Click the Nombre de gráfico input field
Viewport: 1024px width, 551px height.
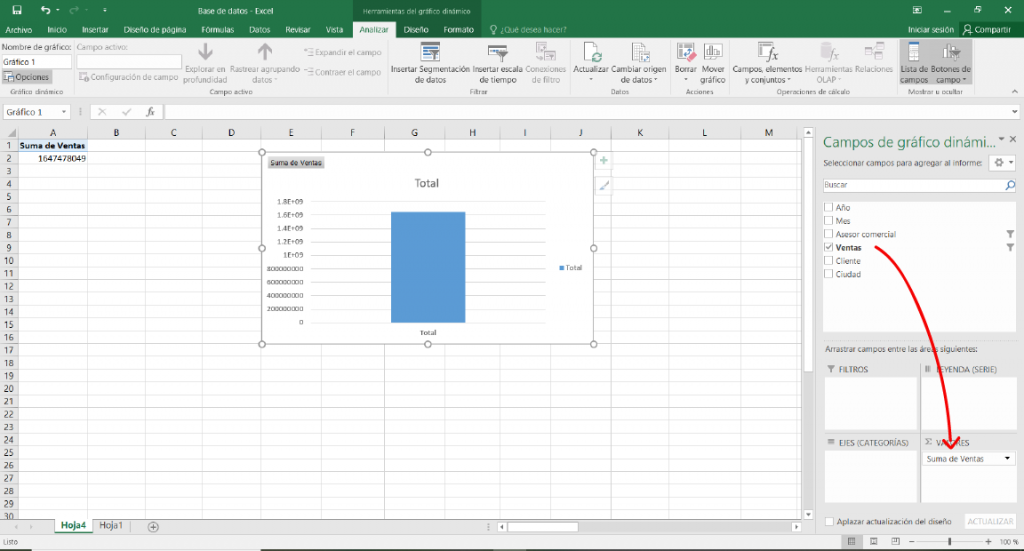pos(36,62)
